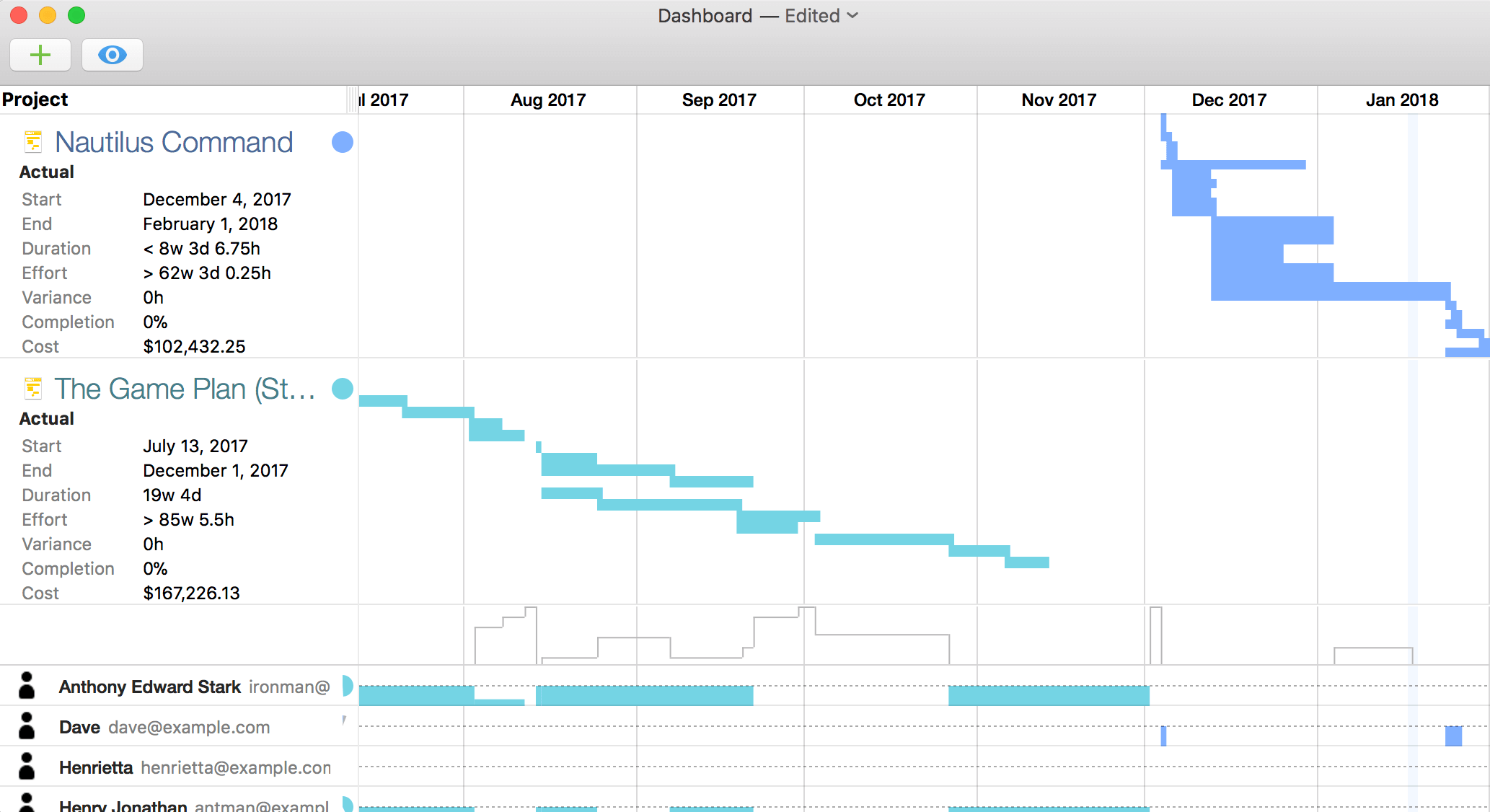Click the Aug 2017 timeline header

tap(548, 100)
